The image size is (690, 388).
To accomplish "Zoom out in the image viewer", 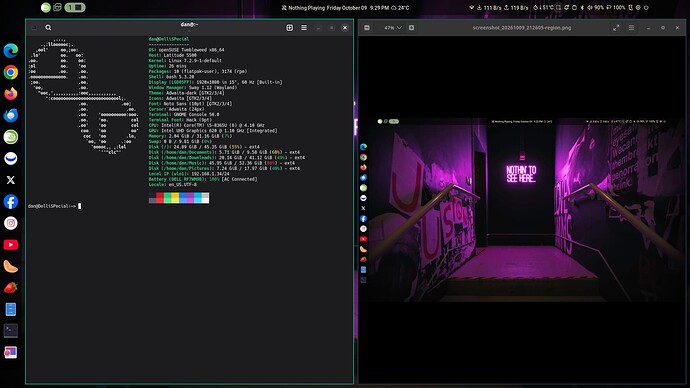I will (367, 28).
